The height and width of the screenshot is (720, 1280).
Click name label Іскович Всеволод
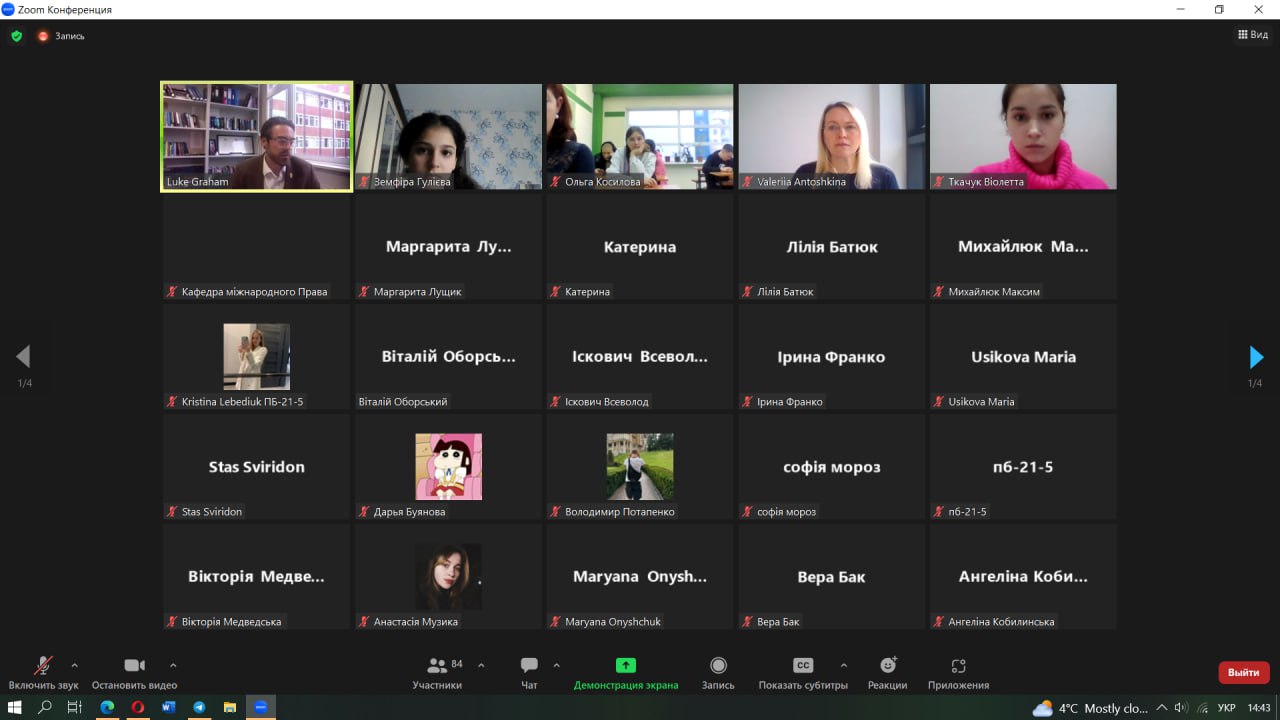(607, 402)
